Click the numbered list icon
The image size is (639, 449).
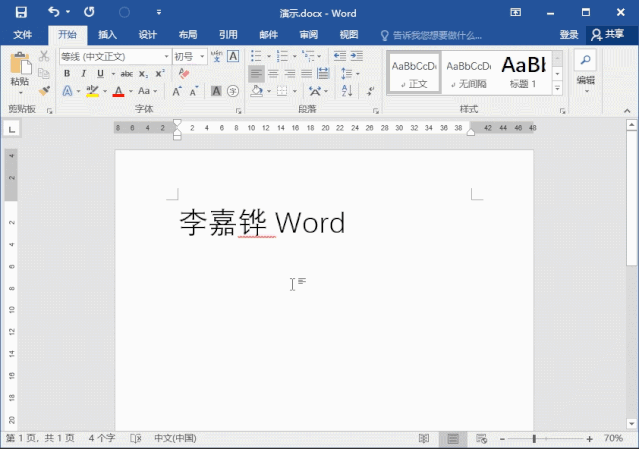coord(282,56)
